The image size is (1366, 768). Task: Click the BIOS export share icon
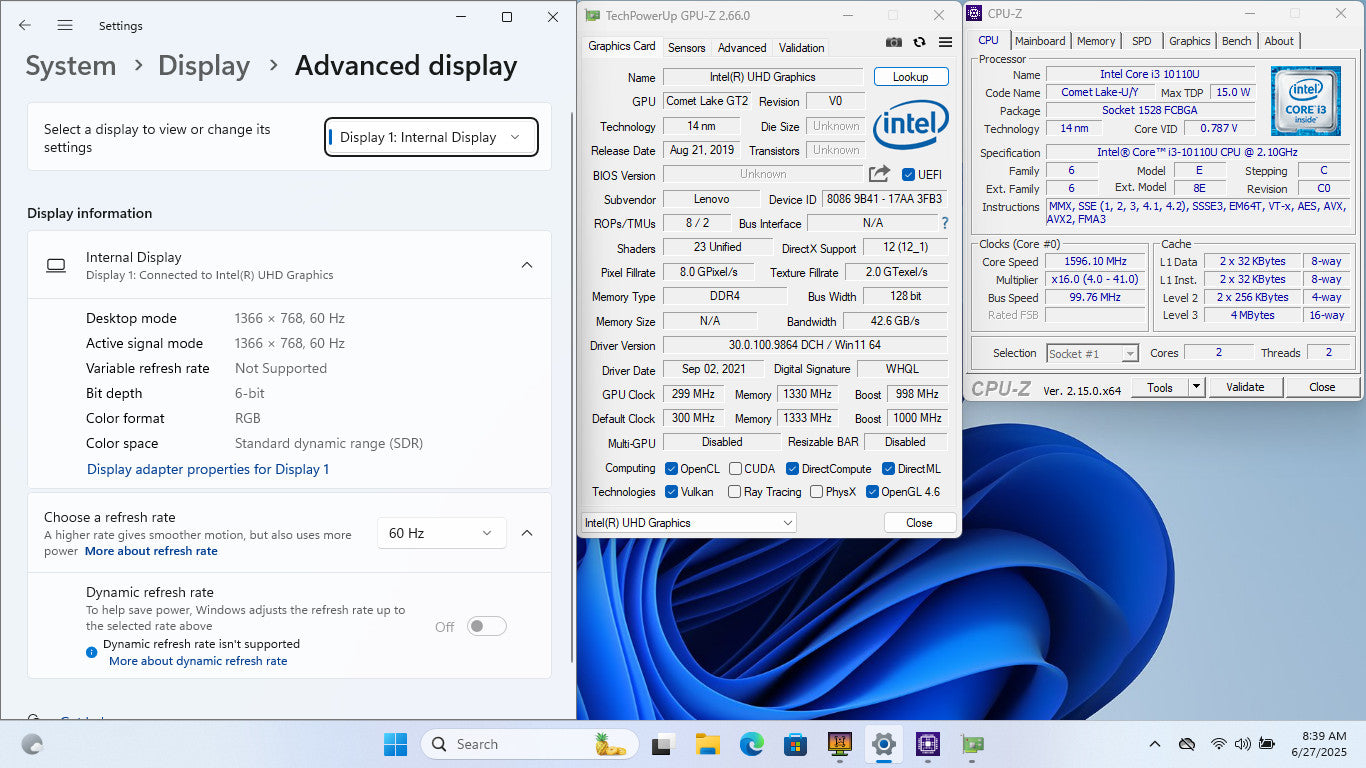879,174
